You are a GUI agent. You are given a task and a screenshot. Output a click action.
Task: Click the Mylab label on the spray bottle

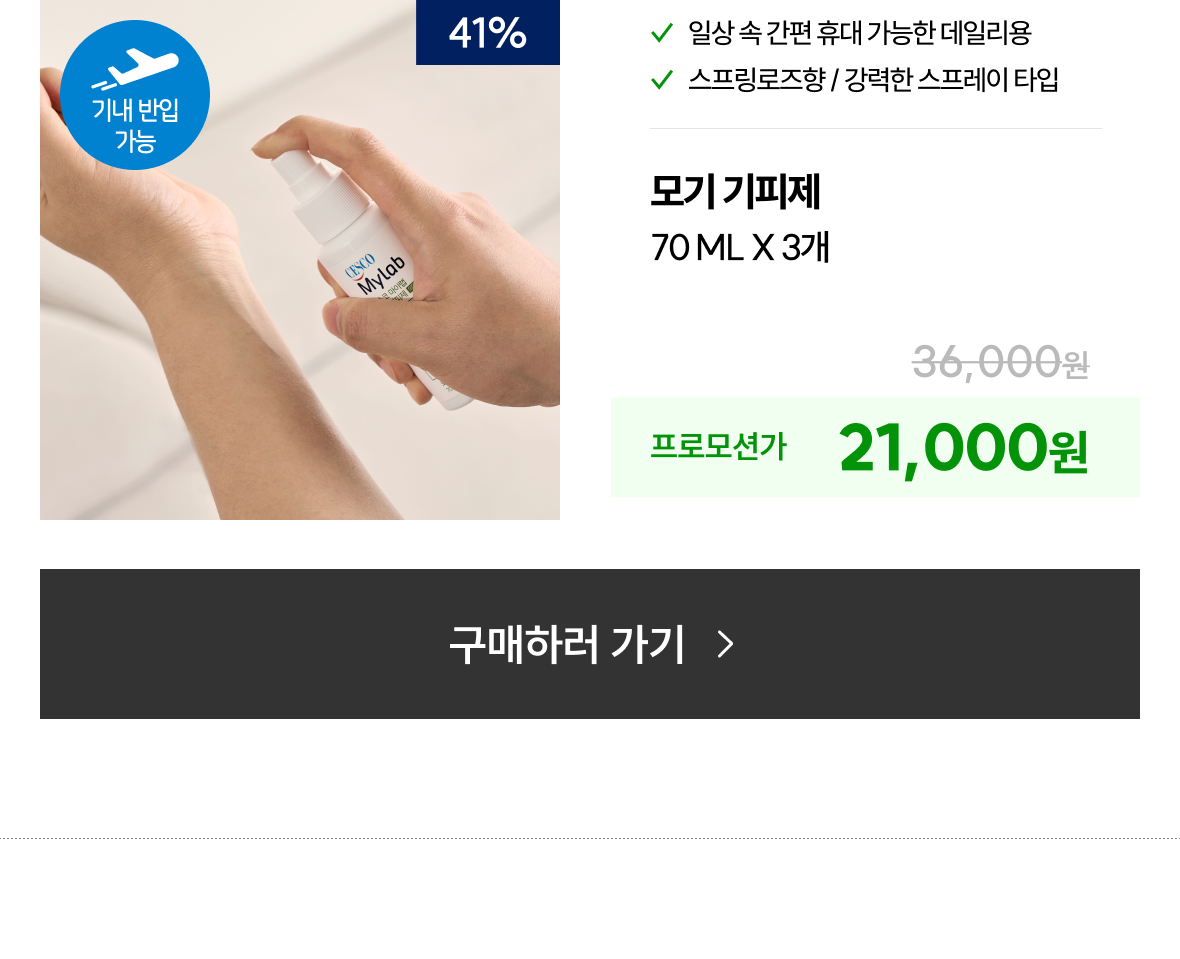pos(382,275)
